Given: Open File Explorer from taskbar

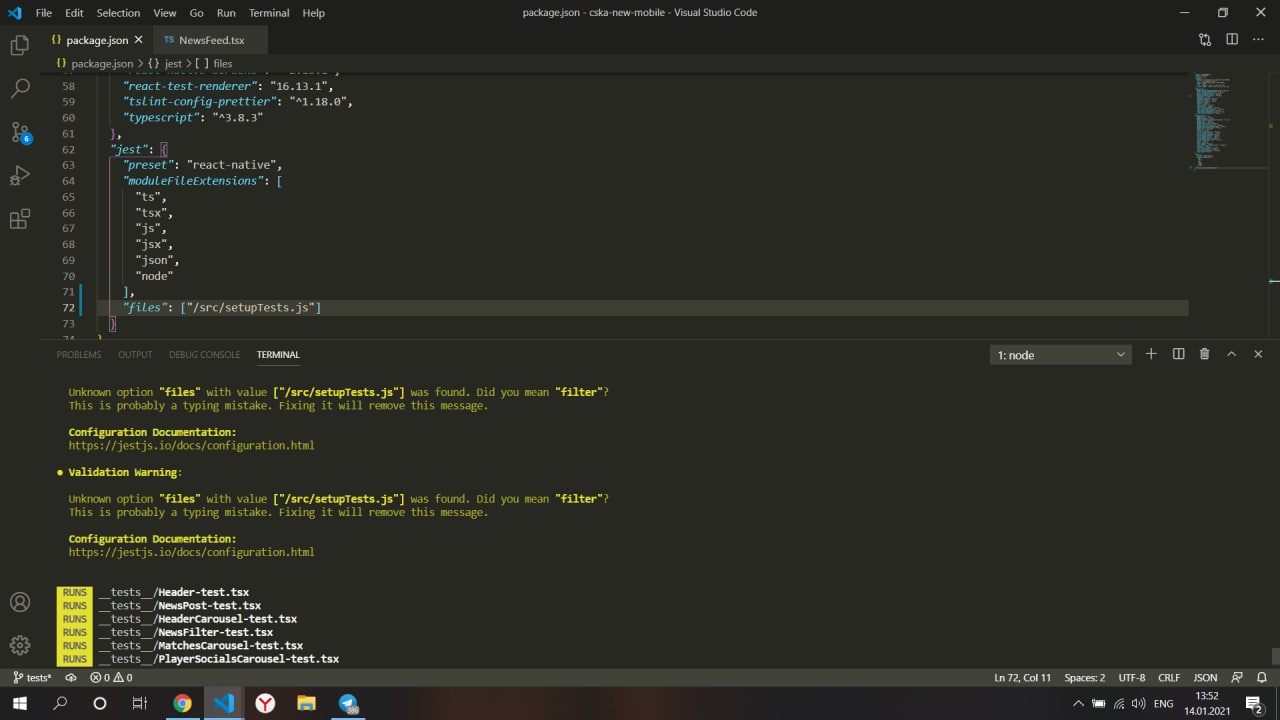Looking at the screenshot, I should pos(306,703).
